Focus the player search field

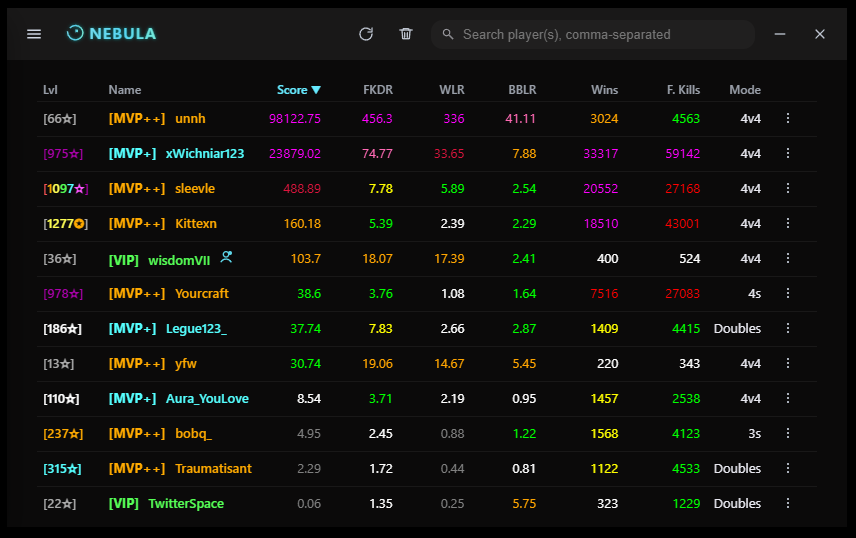point(600,35)
